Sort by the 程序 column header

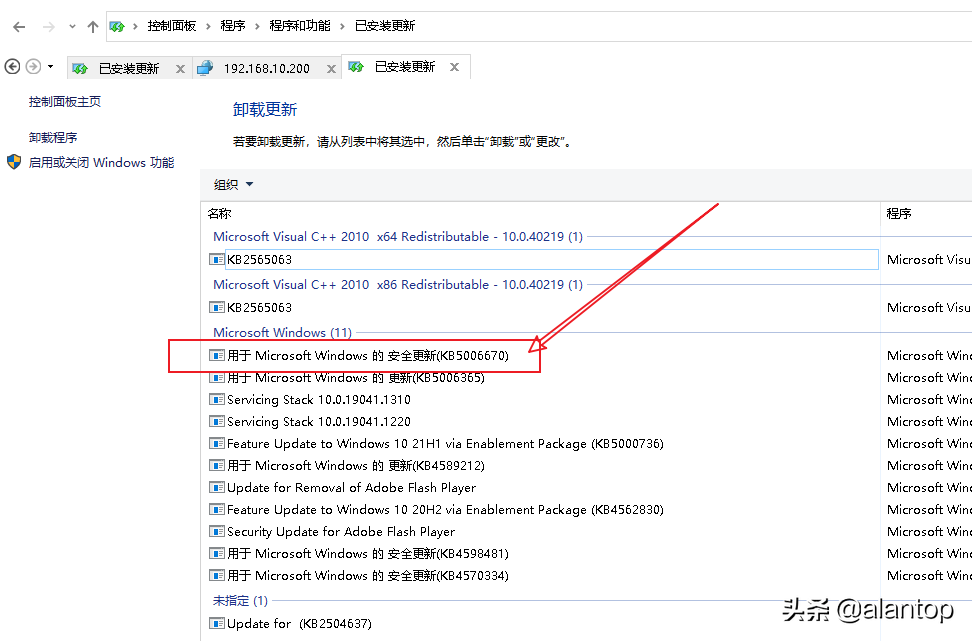[x=899, y=214]
